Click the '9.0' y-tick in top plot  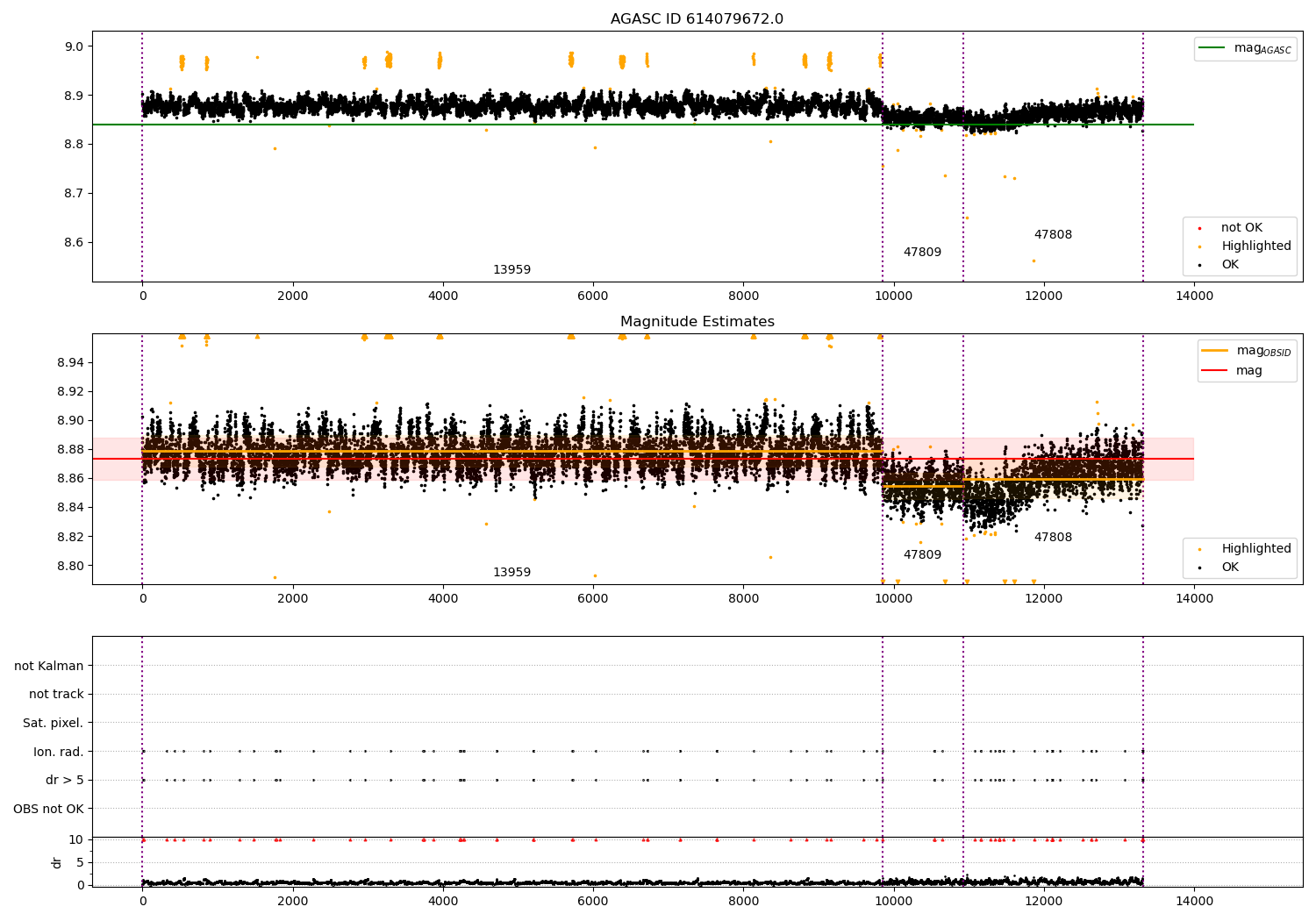click(x=74, y=46)
